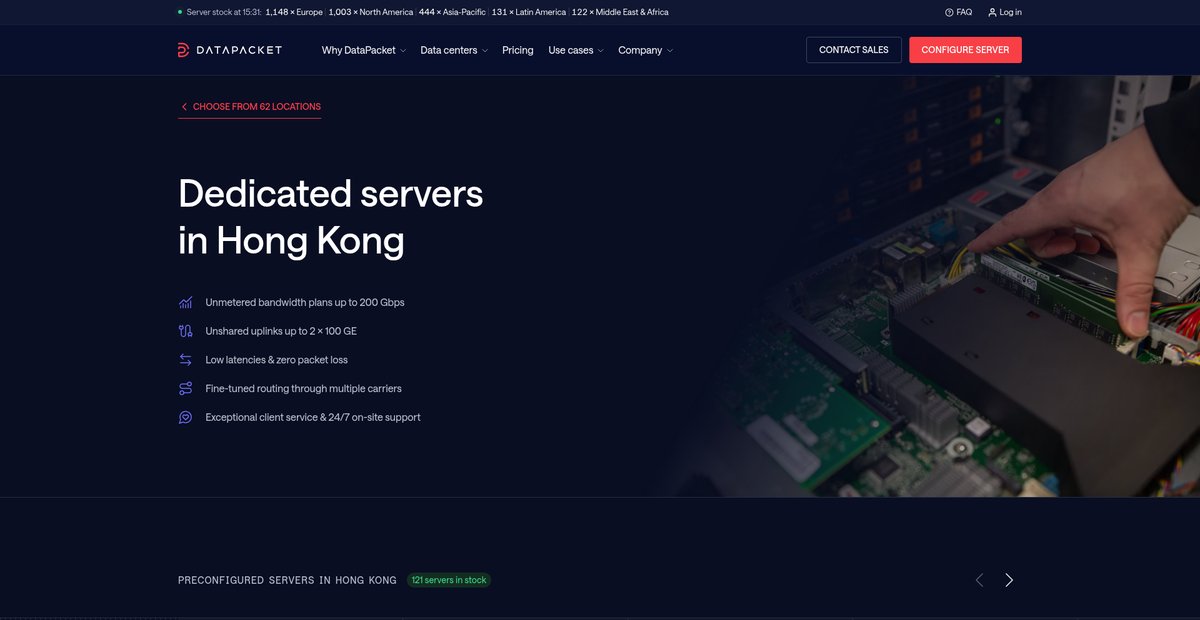
Task: Click the 131 × Latin America stock entry
Action: click(529, 12)
